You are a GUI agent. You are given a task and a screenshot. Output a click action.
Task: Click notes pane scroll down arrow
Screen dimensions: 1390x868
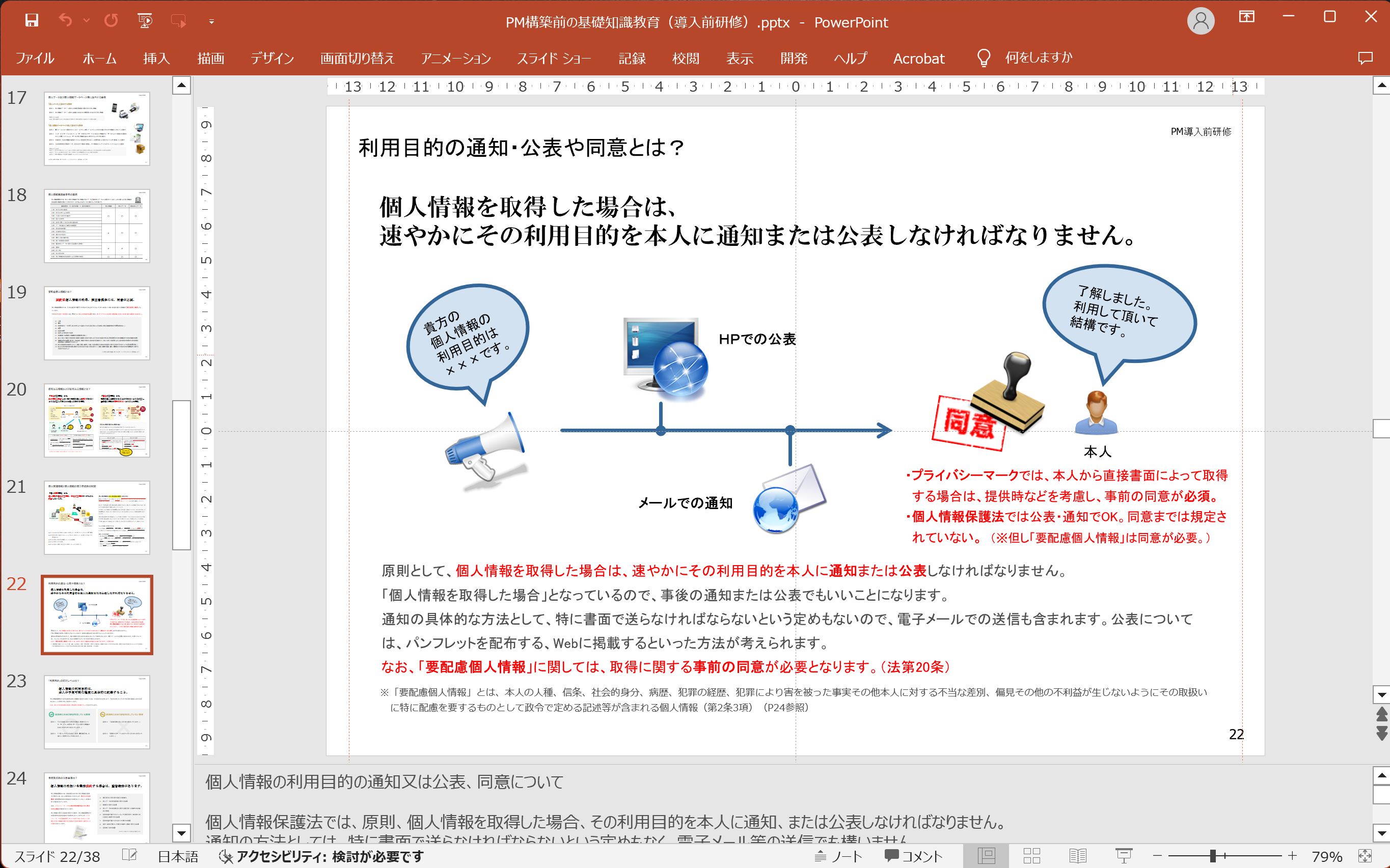pyautogui.click(x=1381, y=833)
